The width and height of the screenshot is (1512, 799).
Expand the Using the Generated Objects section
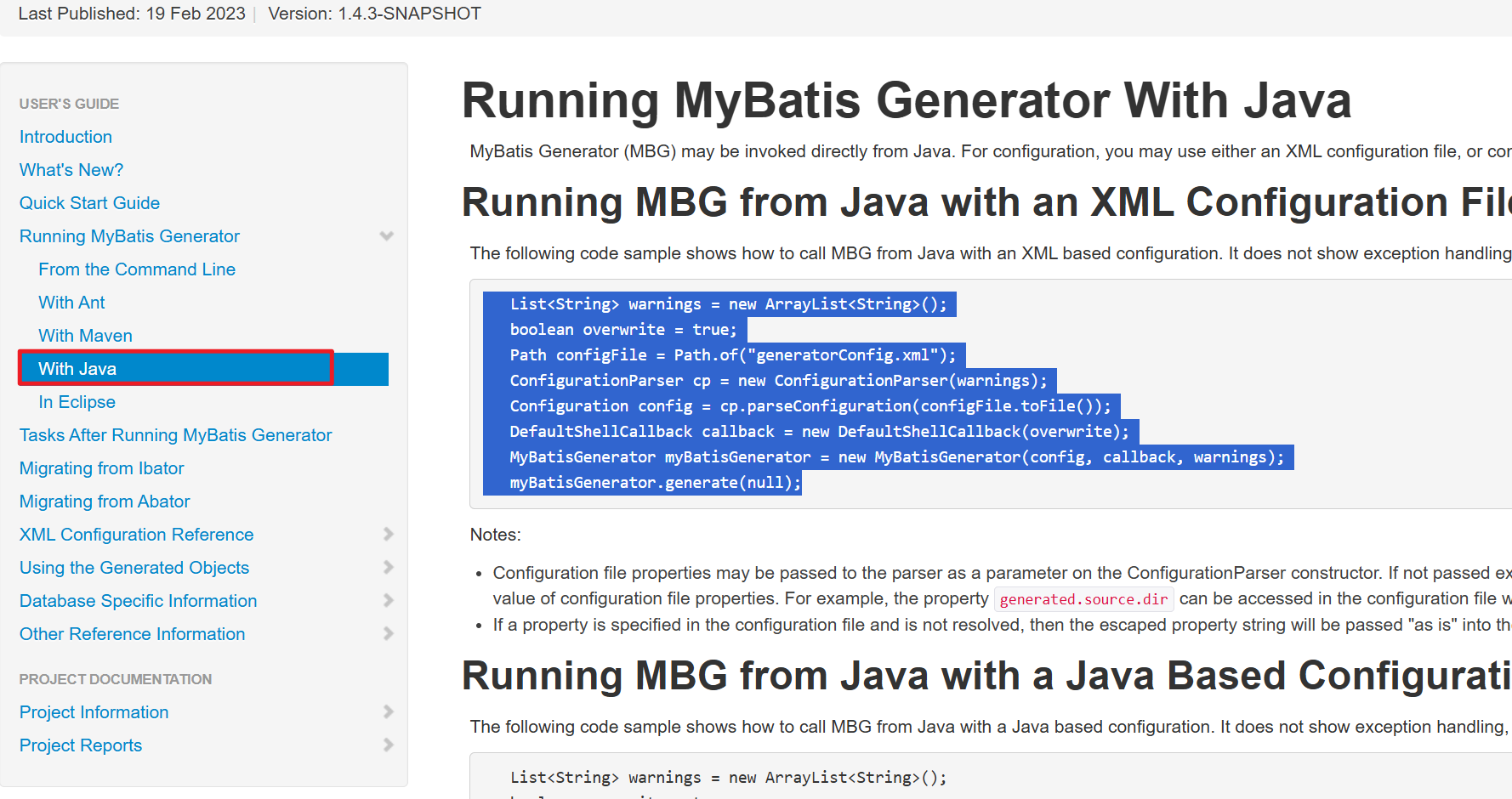point(389,567)
